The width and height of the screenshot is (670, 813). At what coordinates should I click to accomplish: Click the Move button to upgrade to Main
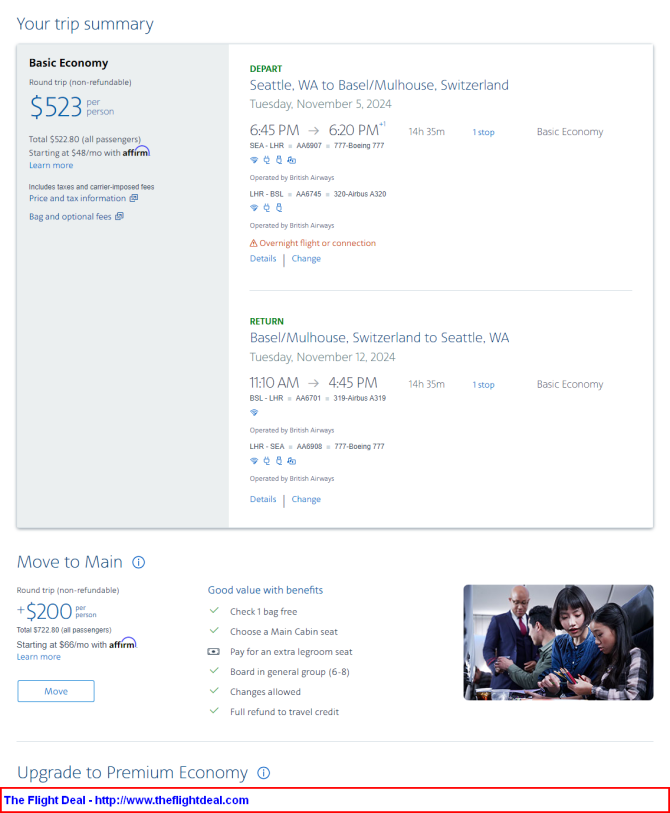56,691
